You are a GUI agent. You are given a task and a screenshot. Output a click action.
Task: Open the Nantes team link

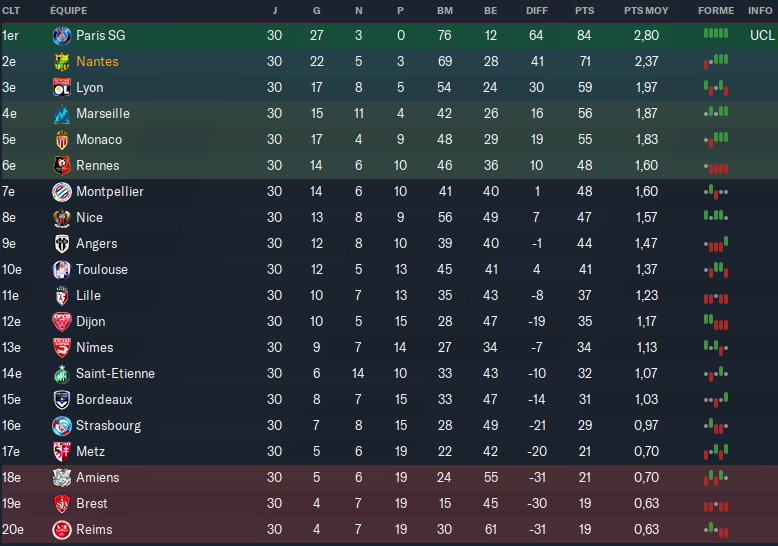[97, 62]
